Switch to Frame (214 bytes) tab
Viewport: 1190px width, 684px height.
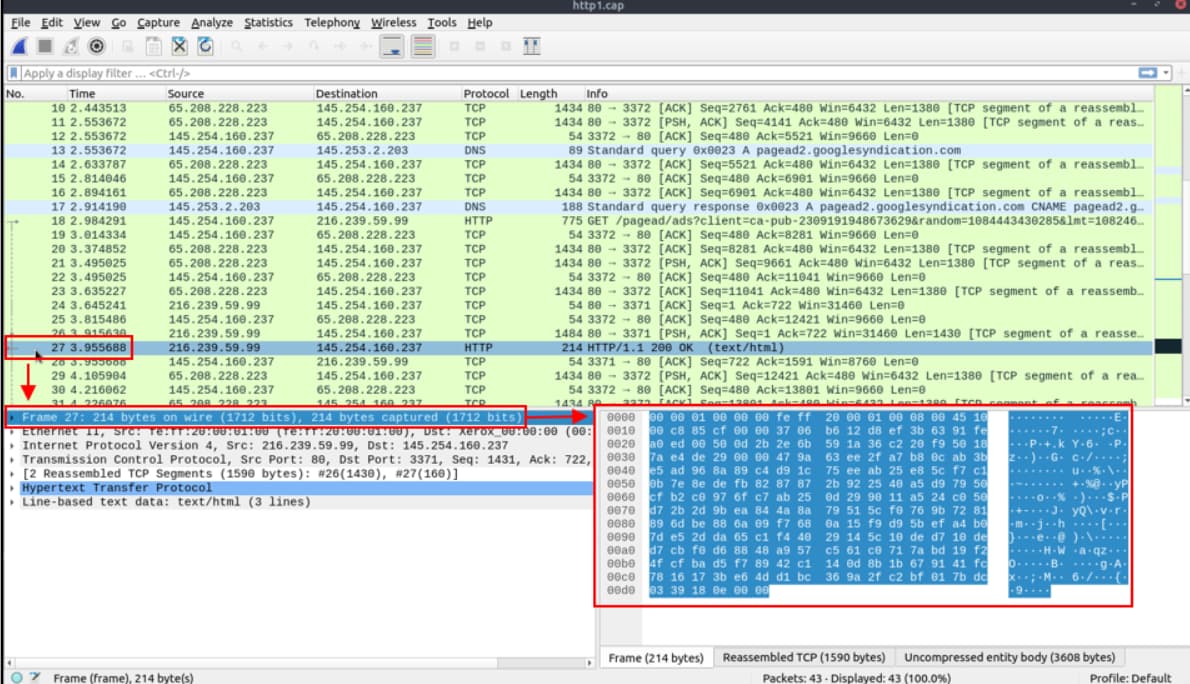coord(656,657)
